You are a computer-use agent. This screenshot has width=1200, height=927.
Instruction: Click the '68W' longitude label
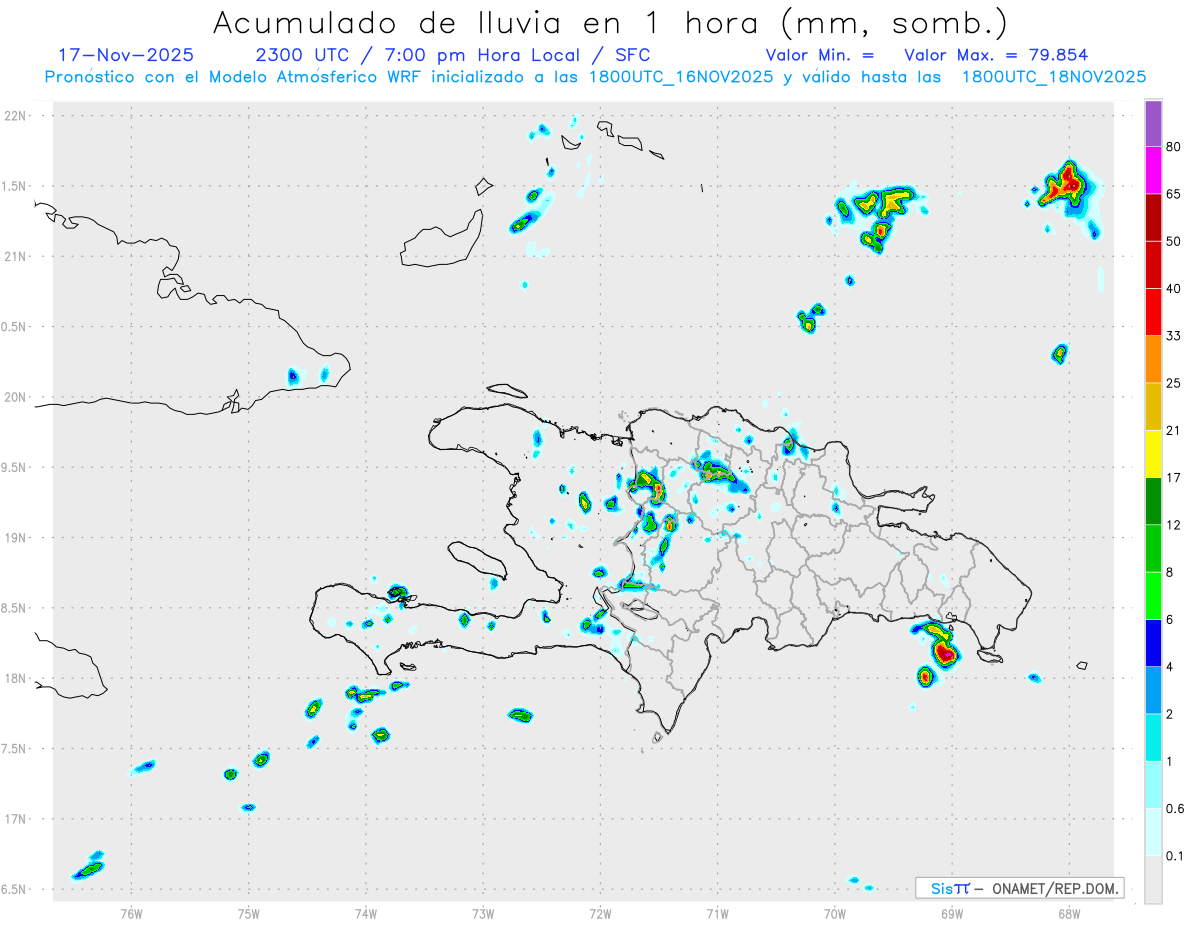[x=1069, y=913]
